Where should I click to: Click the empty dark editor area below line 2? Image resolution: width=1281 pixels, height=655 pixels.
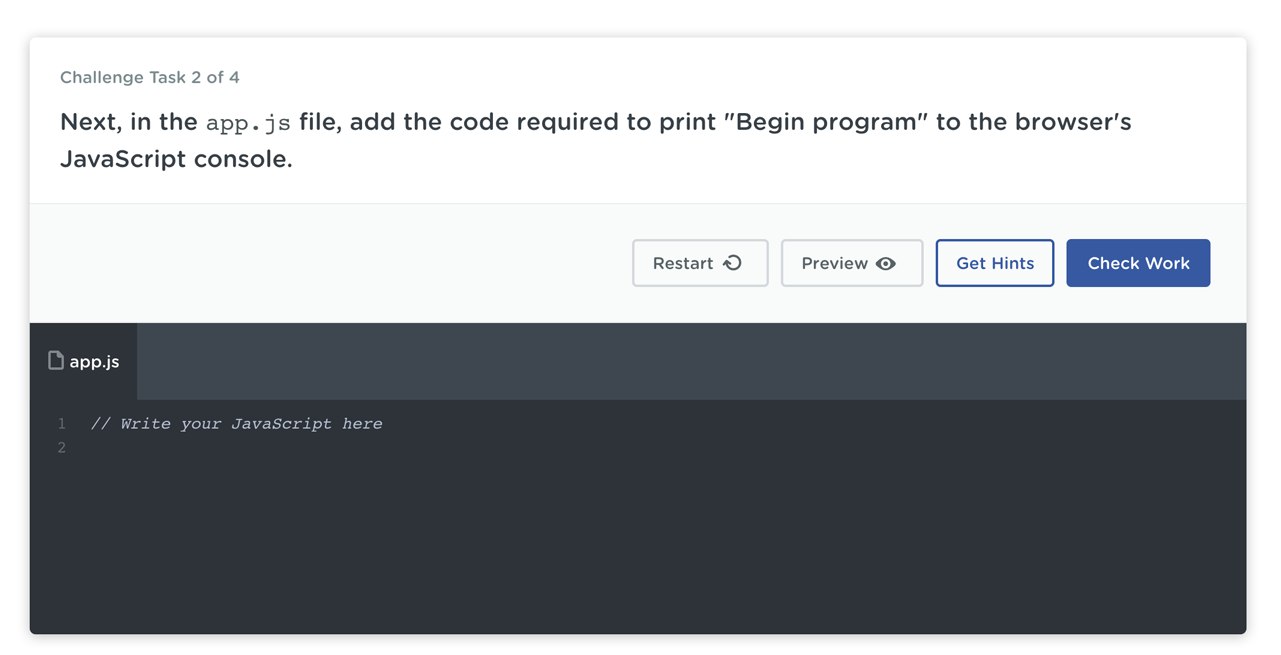coord(640,550)
